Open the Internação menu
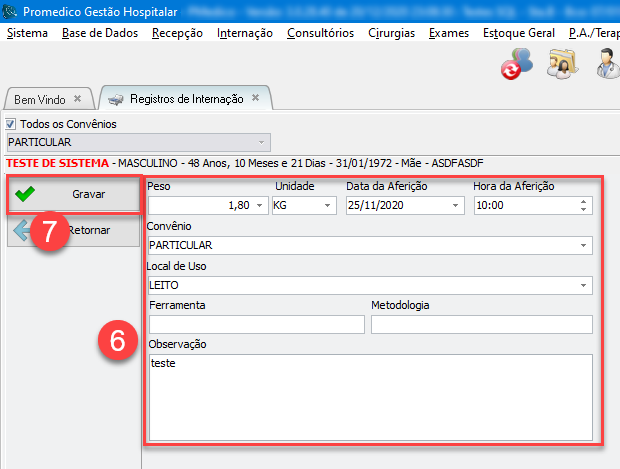 point(244,32)
